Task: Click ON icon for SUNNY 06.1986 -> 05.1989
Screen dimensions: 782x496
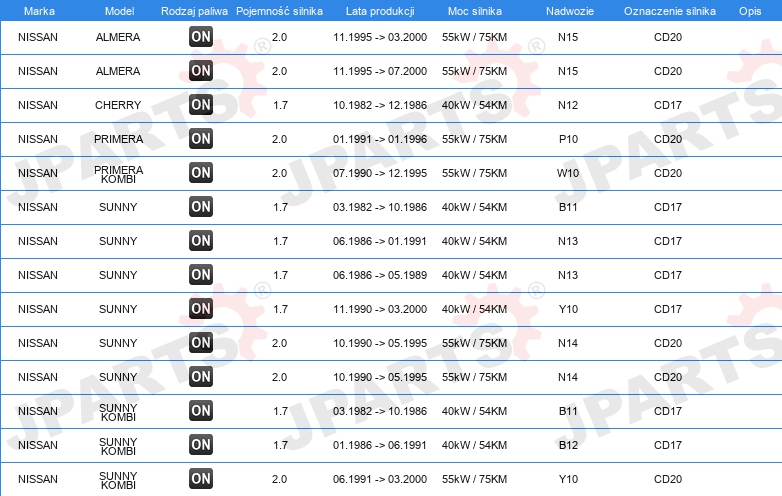Action: (x=200, y=275)
